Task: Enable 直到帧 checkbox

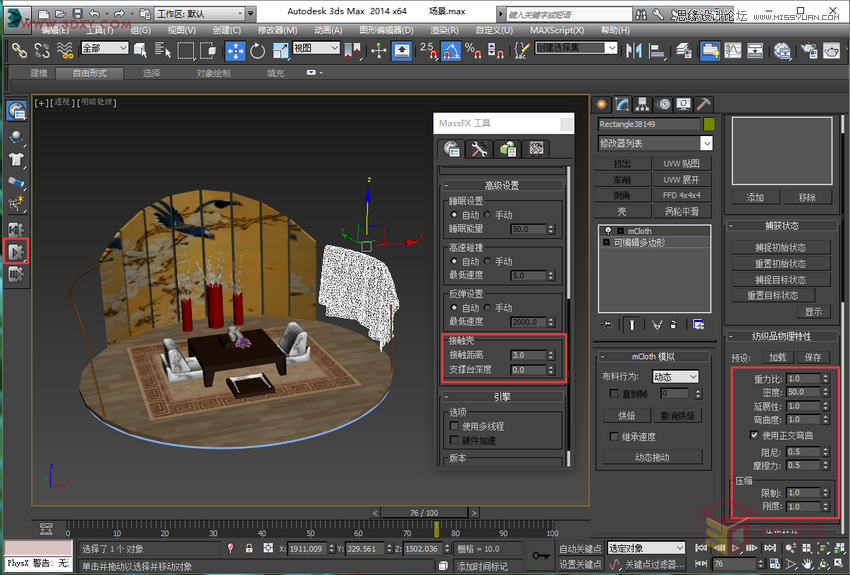Action: click(x=614, y=393)
